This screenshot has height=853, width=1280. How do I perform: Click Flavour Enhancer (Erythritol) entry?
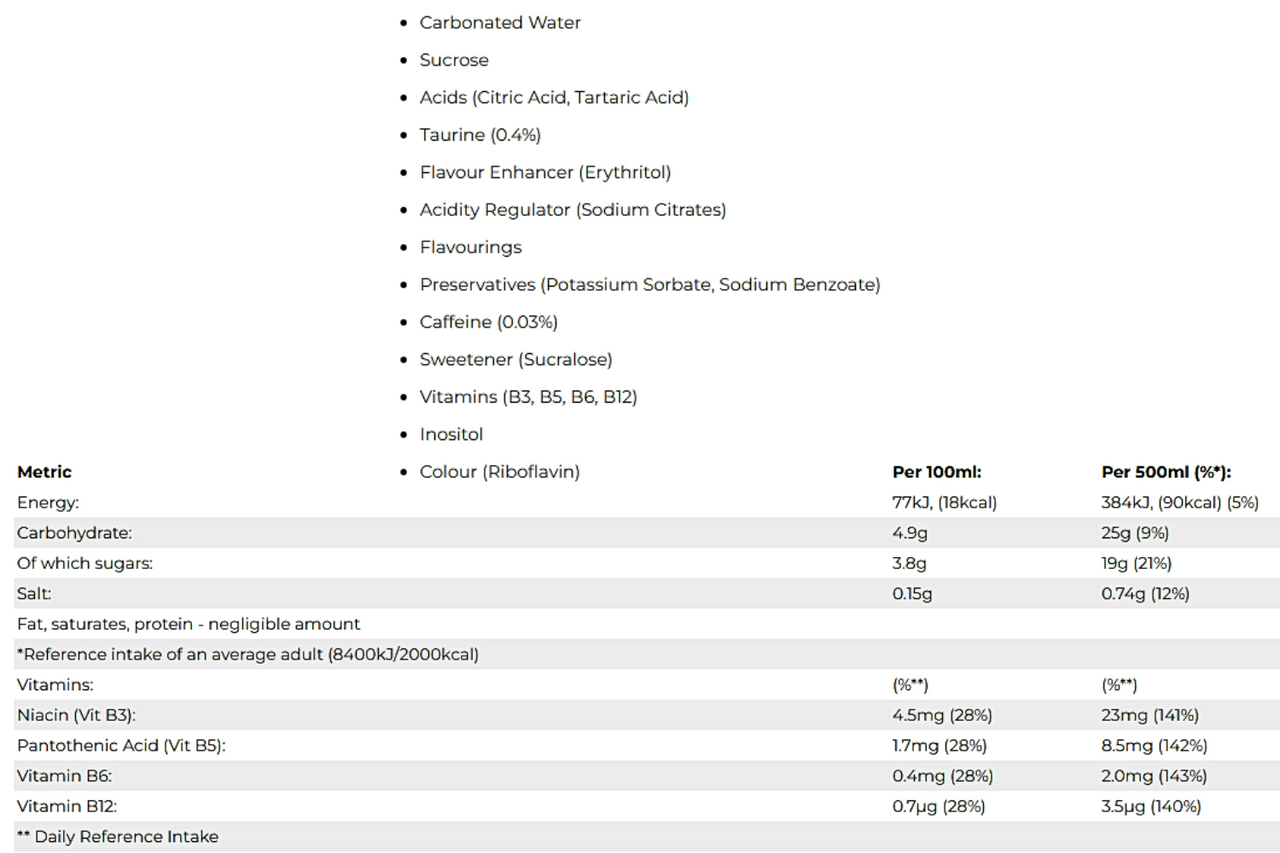pos(545,172)
